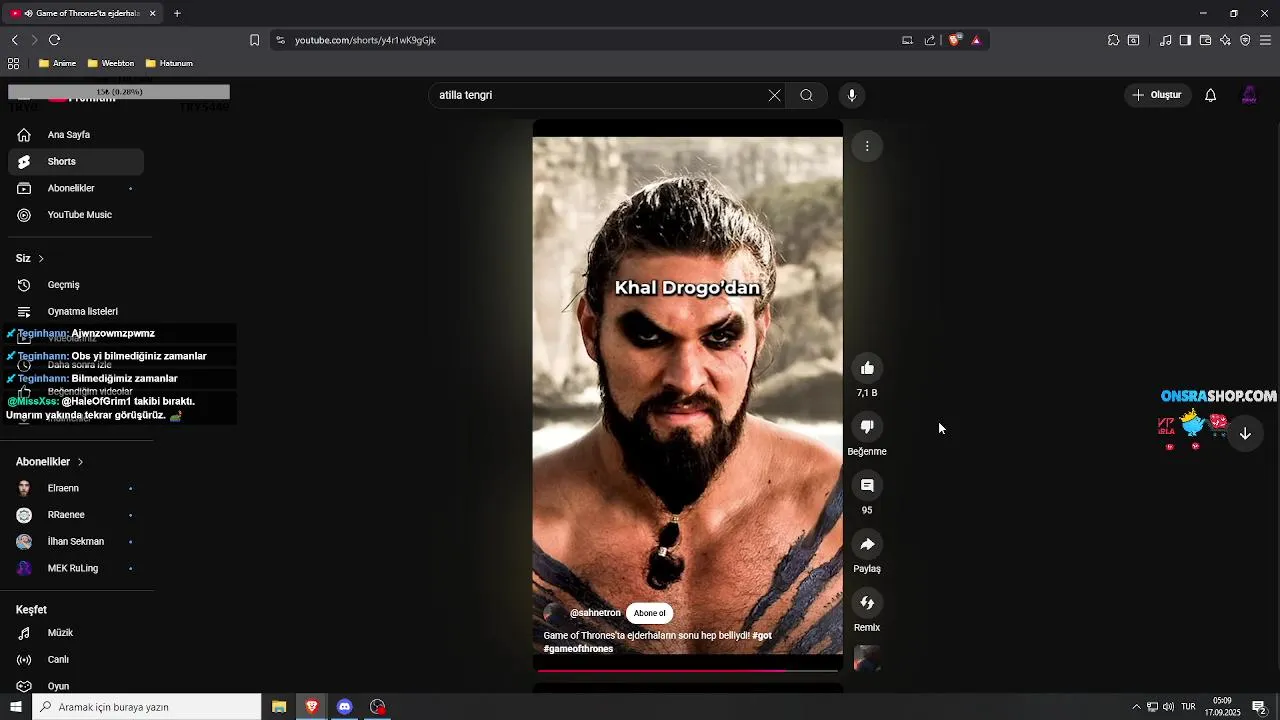Image resolution: width=1280 pixels, height=720 pixels.
Task: Go to Ana Sayfa in sidebar
Action: [76, 135]
